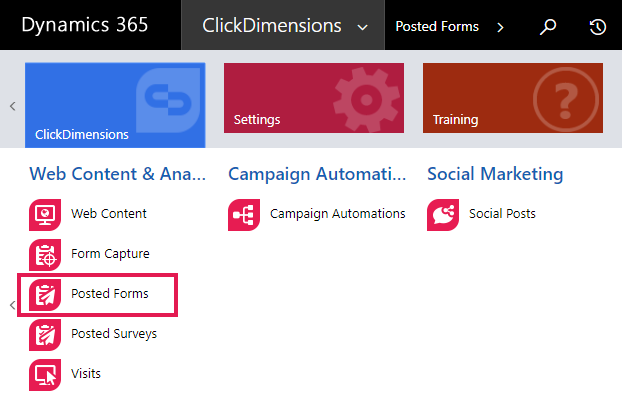Click the Web Content monitor icon

tap(45, 215)
